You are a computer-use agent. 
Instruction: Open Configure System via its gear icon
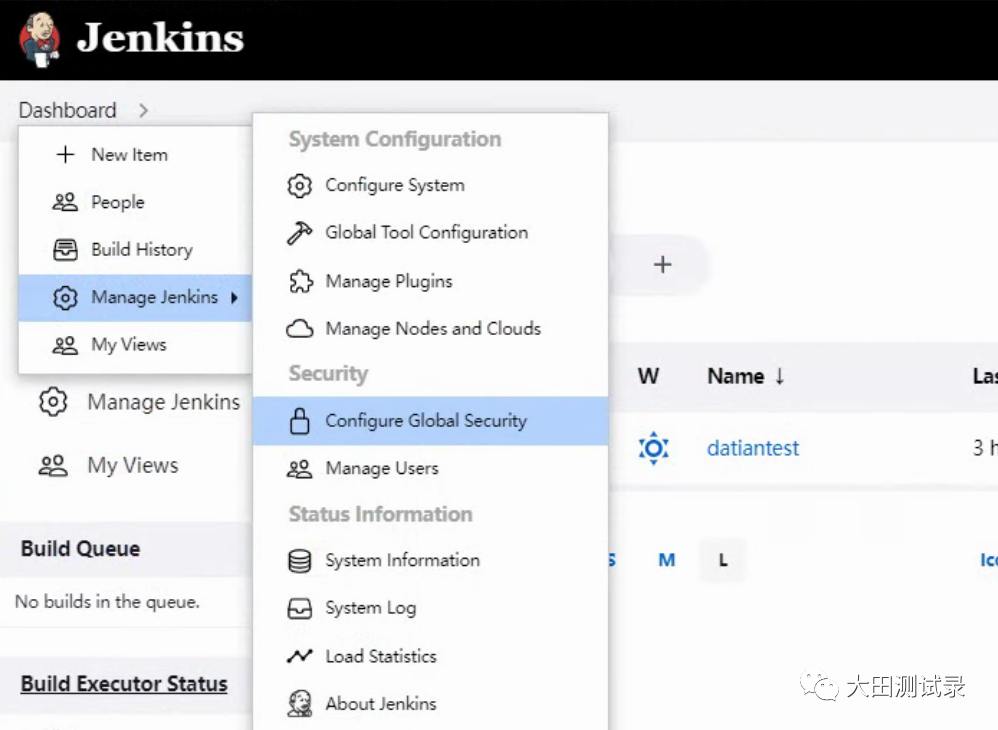pyautogui.click(x=298, y=185)
